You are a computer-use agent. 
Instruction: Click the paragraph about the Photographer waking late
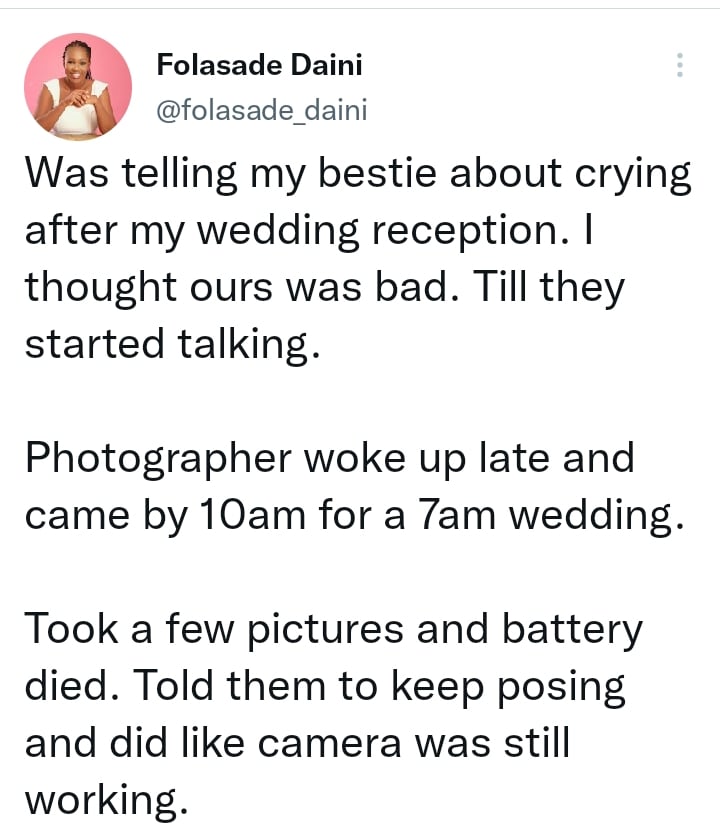355,487
